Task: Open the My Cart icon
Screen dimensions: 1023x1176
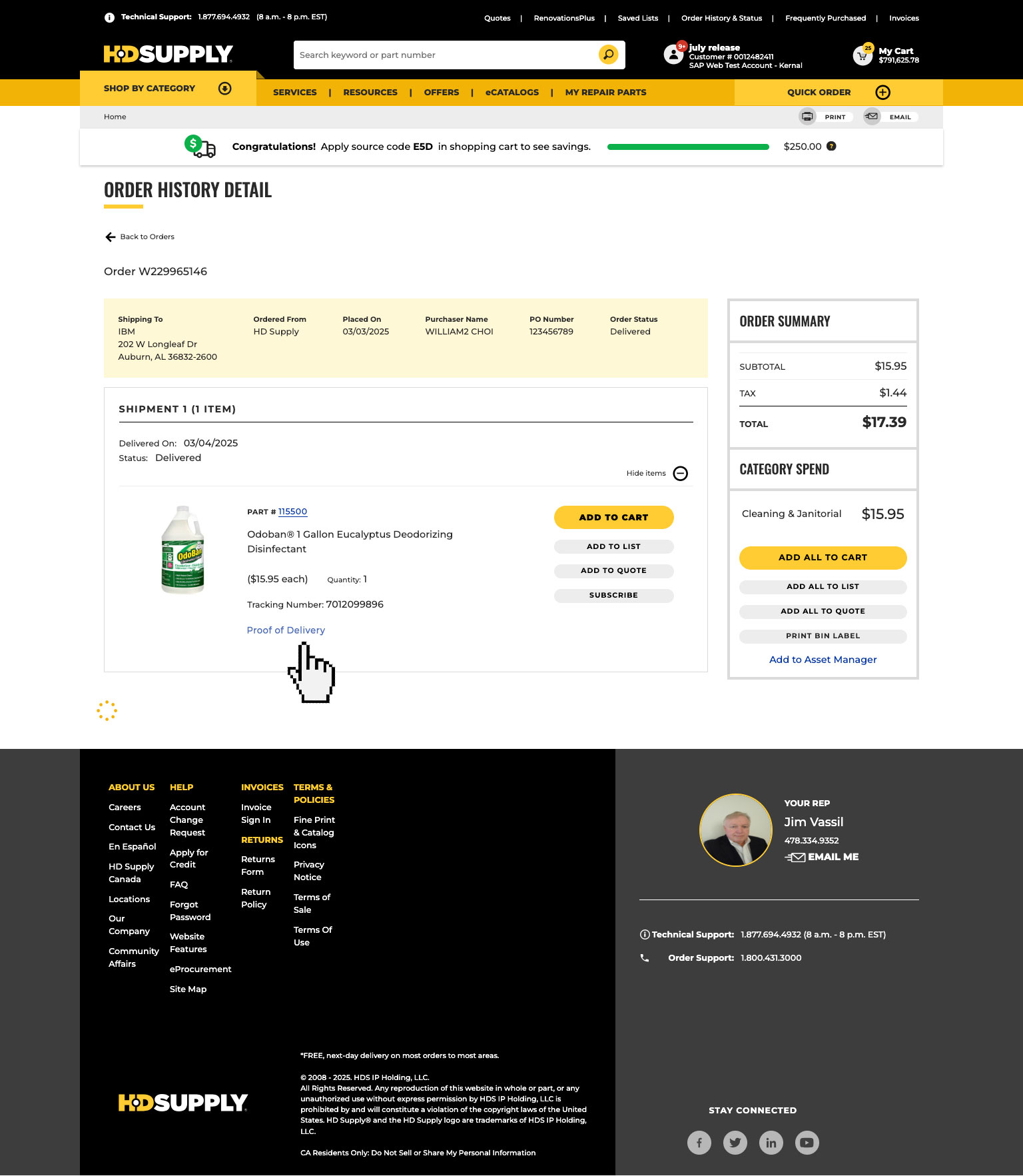Action: click(x=862, y=55)
